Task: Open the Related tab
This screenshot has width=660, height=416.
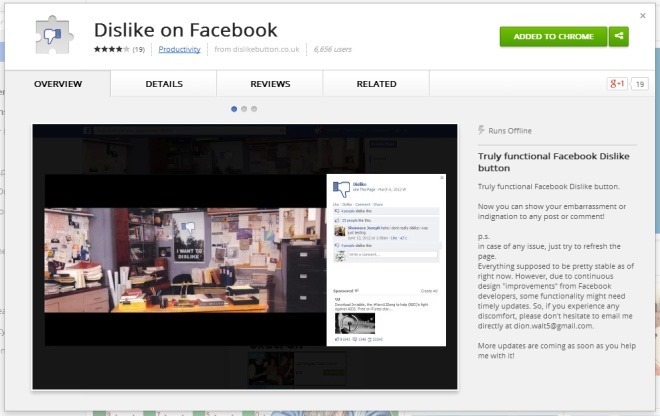Action: coord(376,85)
